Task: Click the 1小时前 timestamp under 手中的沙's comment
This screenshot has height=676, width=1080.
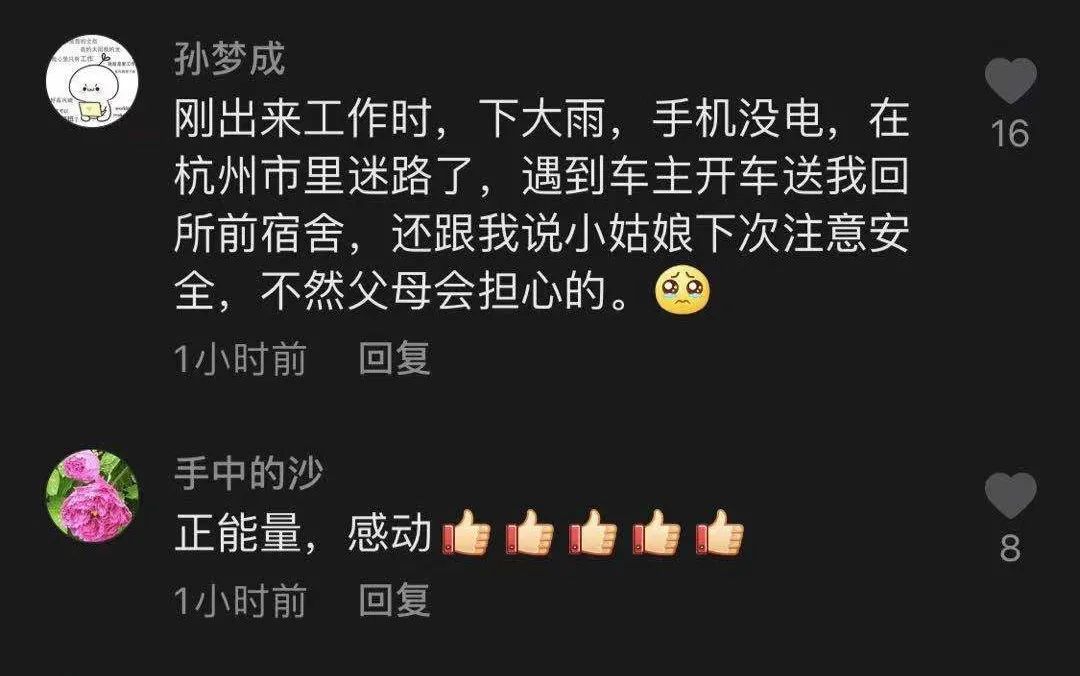Action: (240, 600)
